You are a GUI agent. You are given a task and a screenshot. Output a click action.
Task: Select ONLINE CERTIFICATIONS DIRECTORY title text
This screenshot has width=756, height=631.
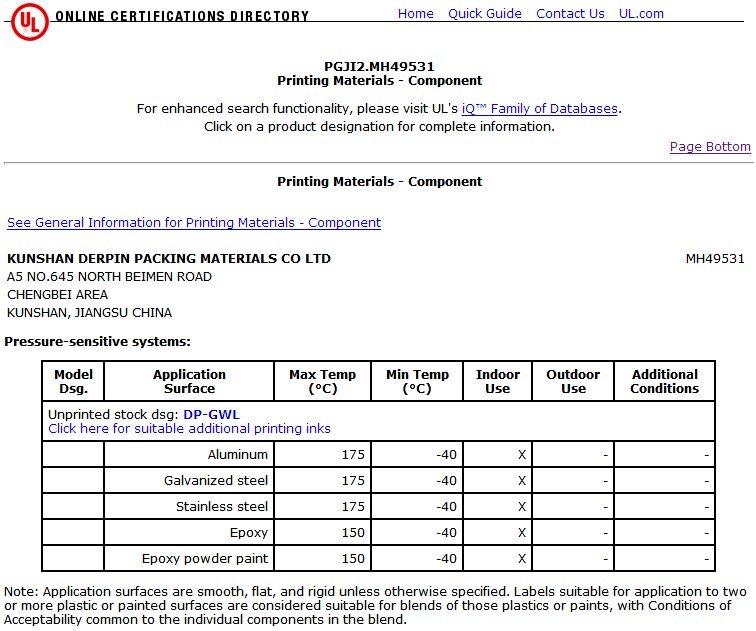182,16
